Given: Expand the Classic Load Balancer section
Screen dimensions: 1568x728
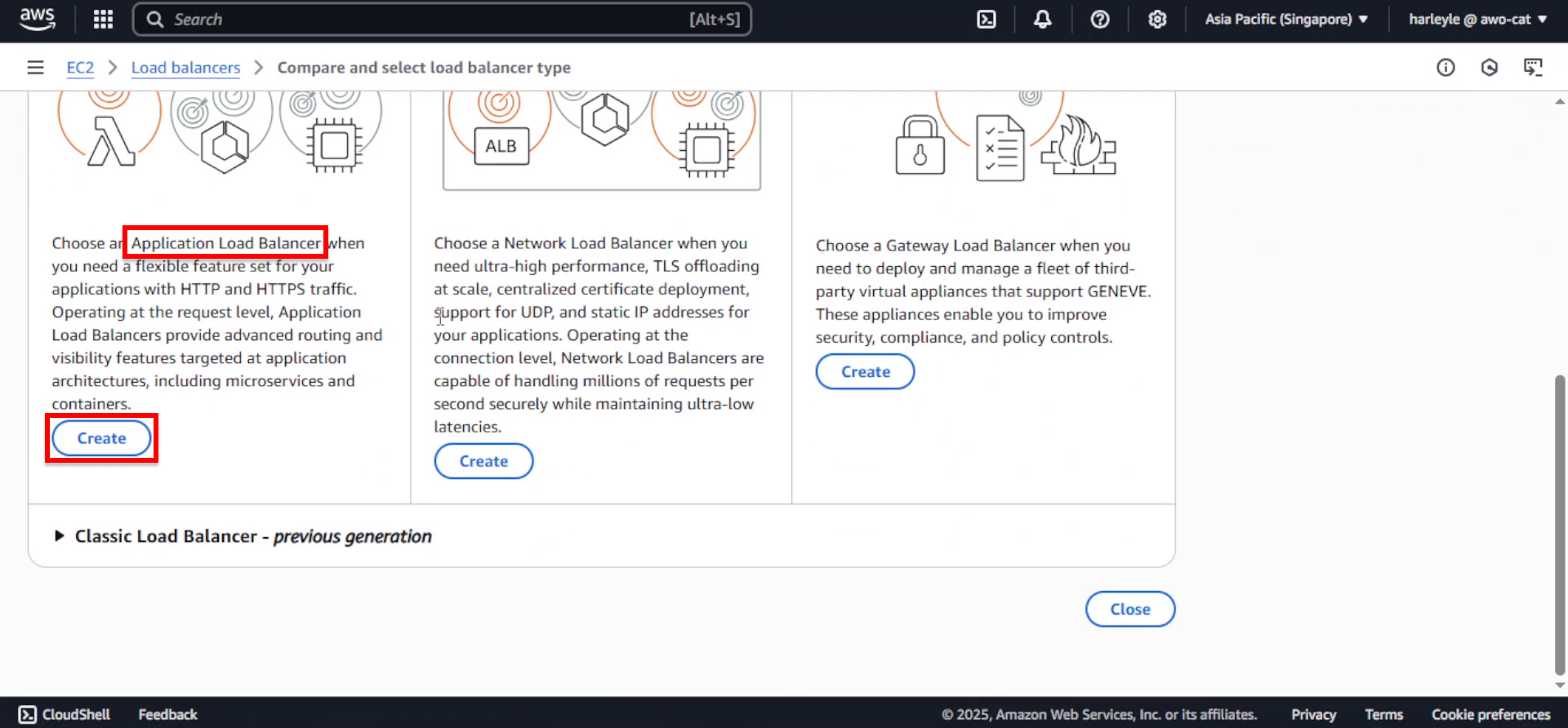Looking at the screenshot, I should point(243,536).
